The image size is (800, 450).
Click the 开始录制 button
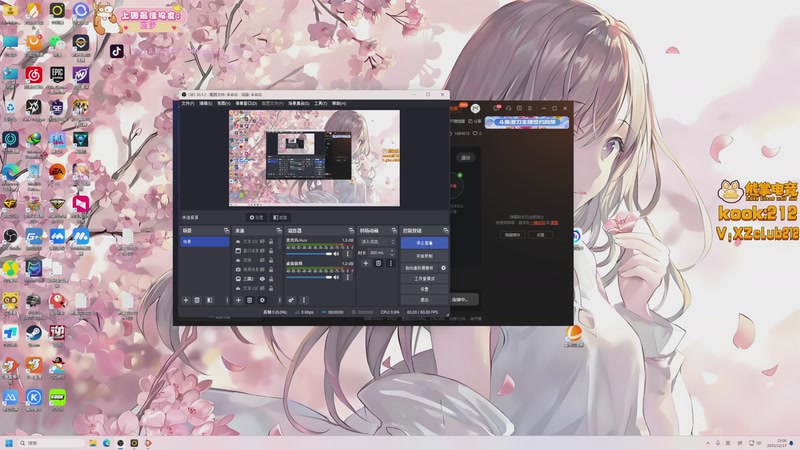pyautogui.click(x=424, y=256)
